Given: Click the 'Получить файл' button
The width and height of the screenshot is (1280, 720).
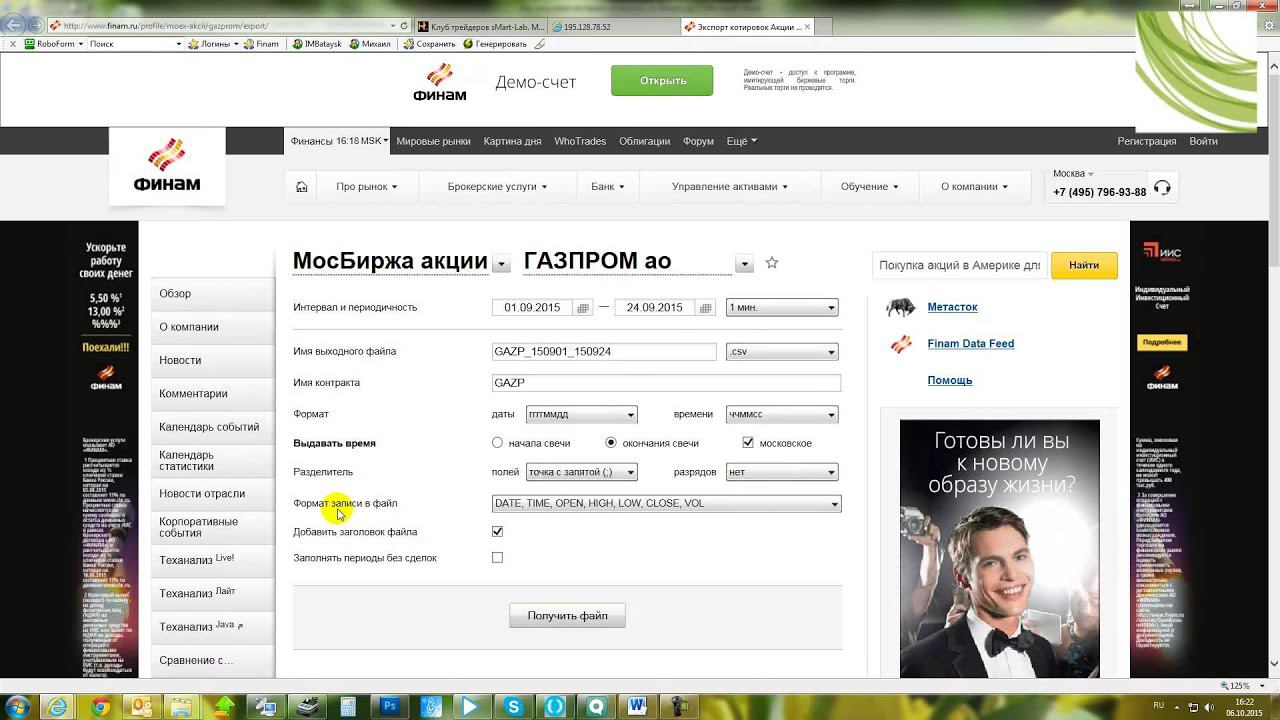Looking at the screenshot, I should click(x=567, y=616).
